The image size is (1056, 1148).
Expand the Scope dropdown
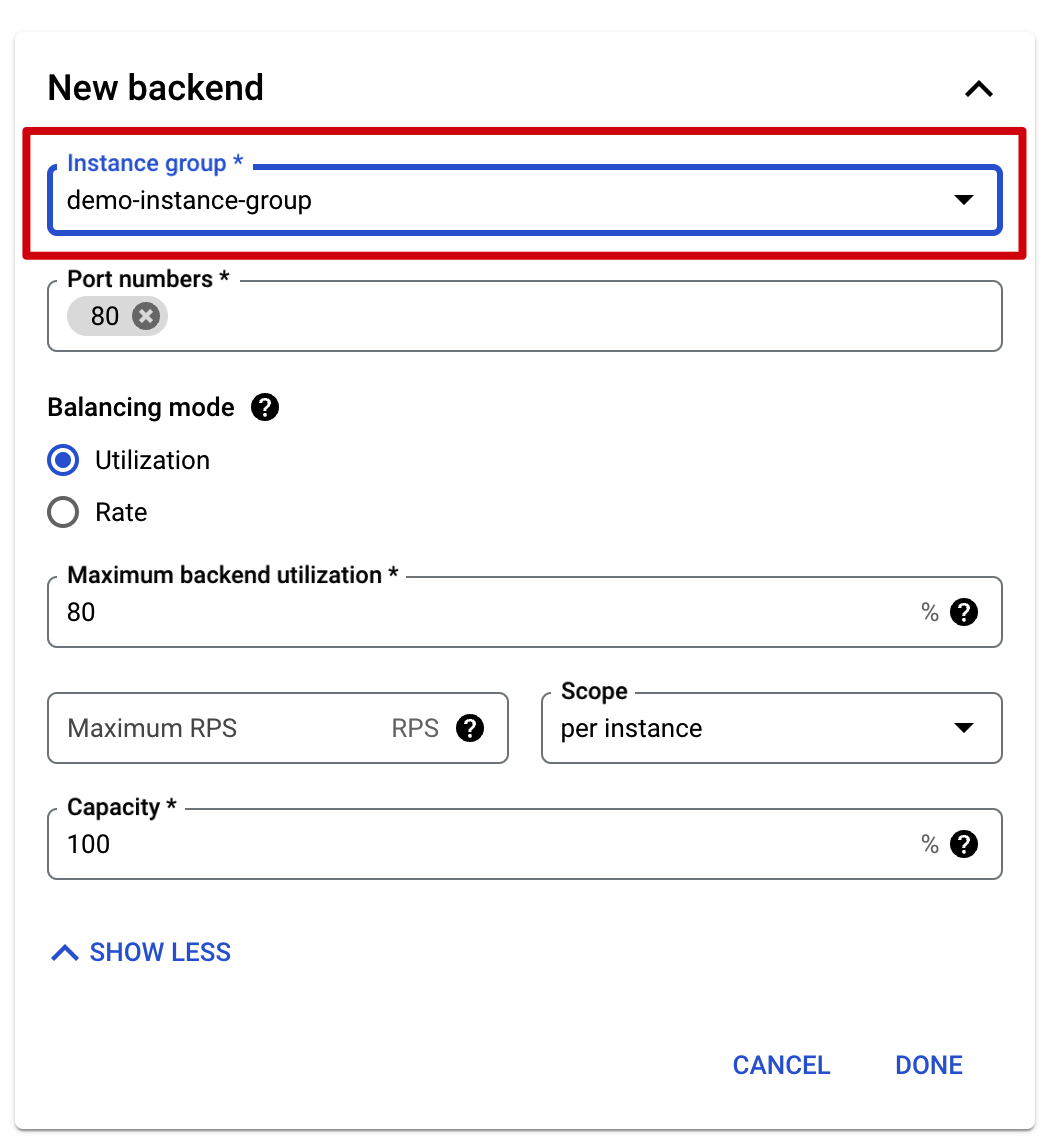[770, 728]
